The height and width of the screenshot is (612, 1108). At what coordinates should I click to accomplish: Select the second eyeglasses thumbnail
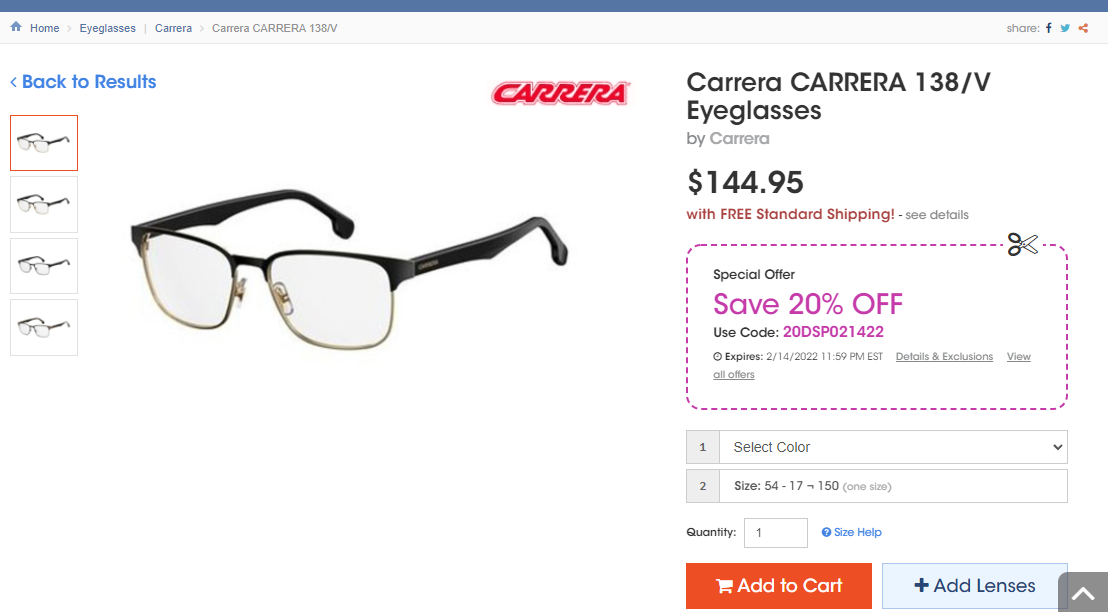coord(44,204)
